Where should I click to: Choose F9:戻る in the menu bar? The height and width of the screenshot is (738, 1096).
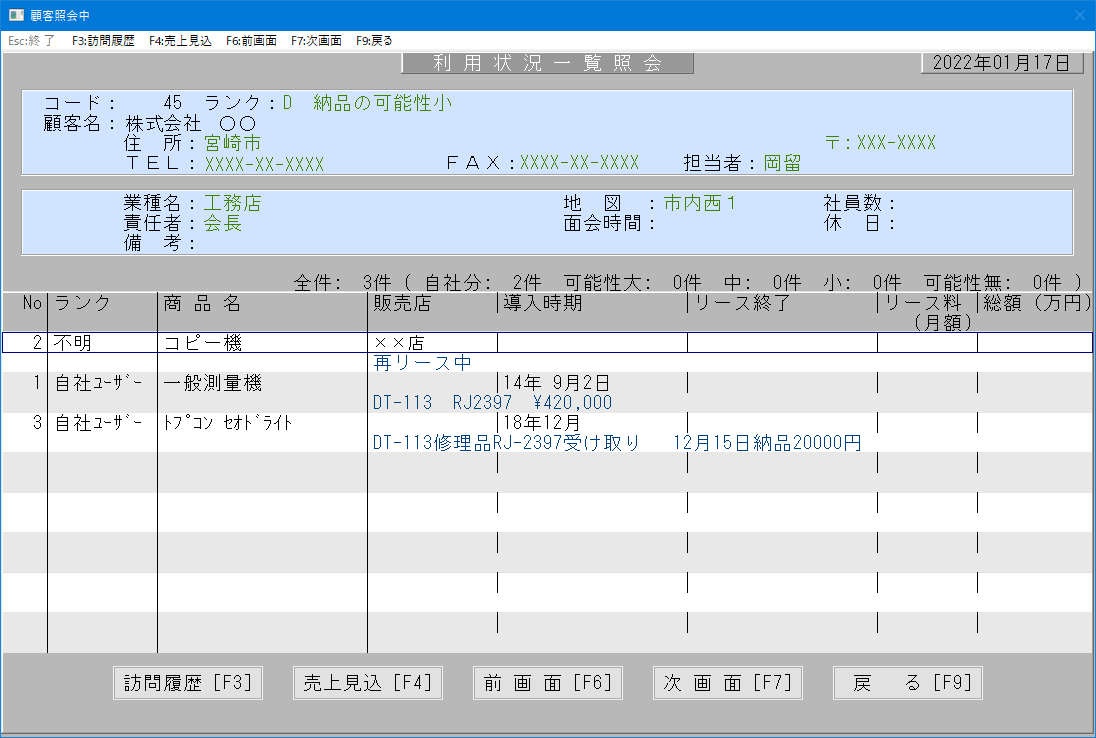[374, 41]
